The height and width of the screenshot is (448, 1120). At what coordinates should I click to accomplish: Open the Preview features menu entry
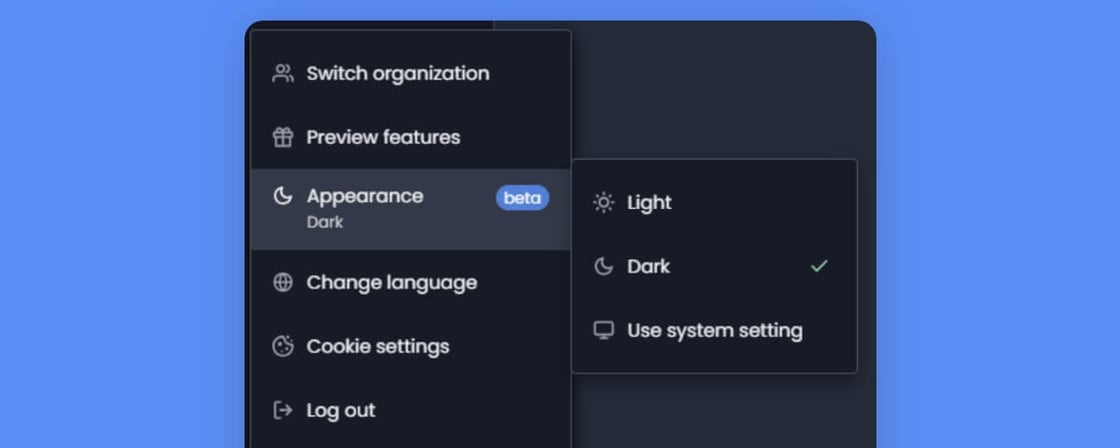click(383, 137)
